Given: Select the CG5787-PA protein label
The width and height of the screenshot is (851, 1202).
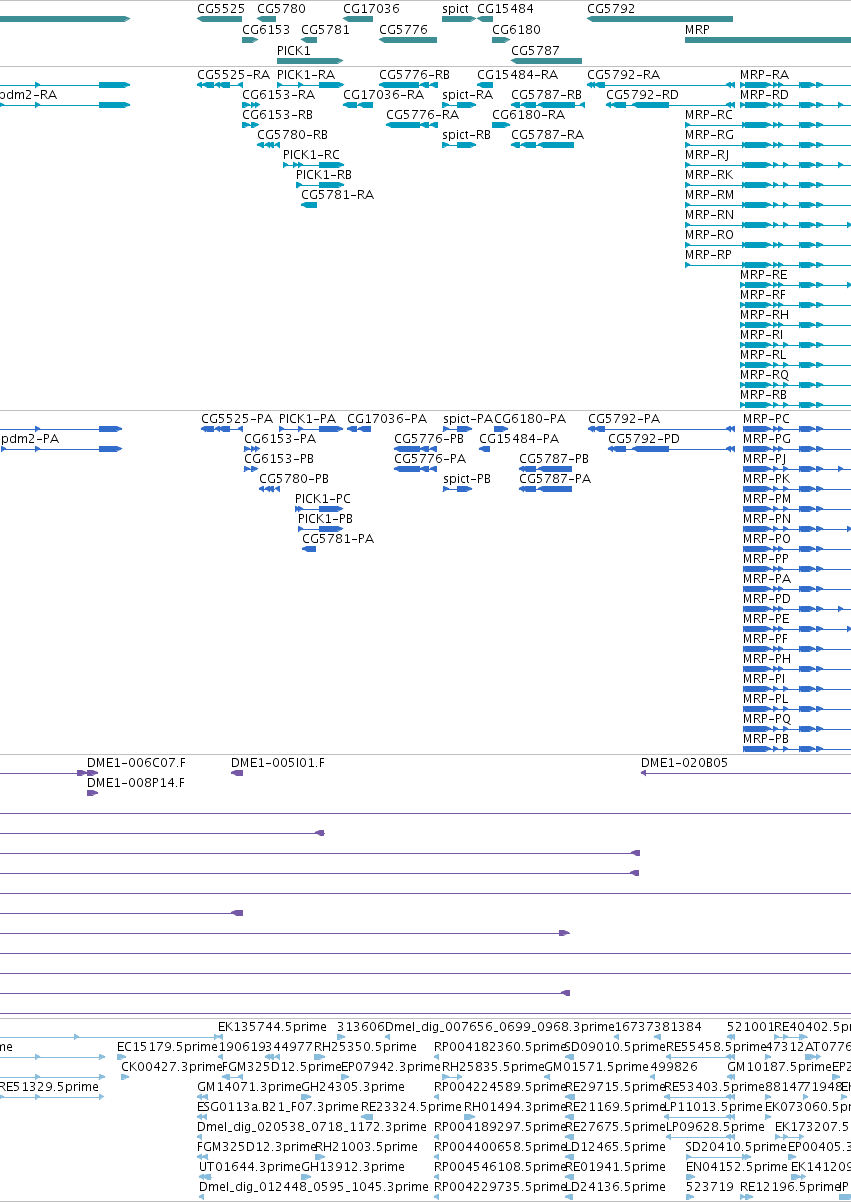Looking at the screenshot, I should click(555, 479).
